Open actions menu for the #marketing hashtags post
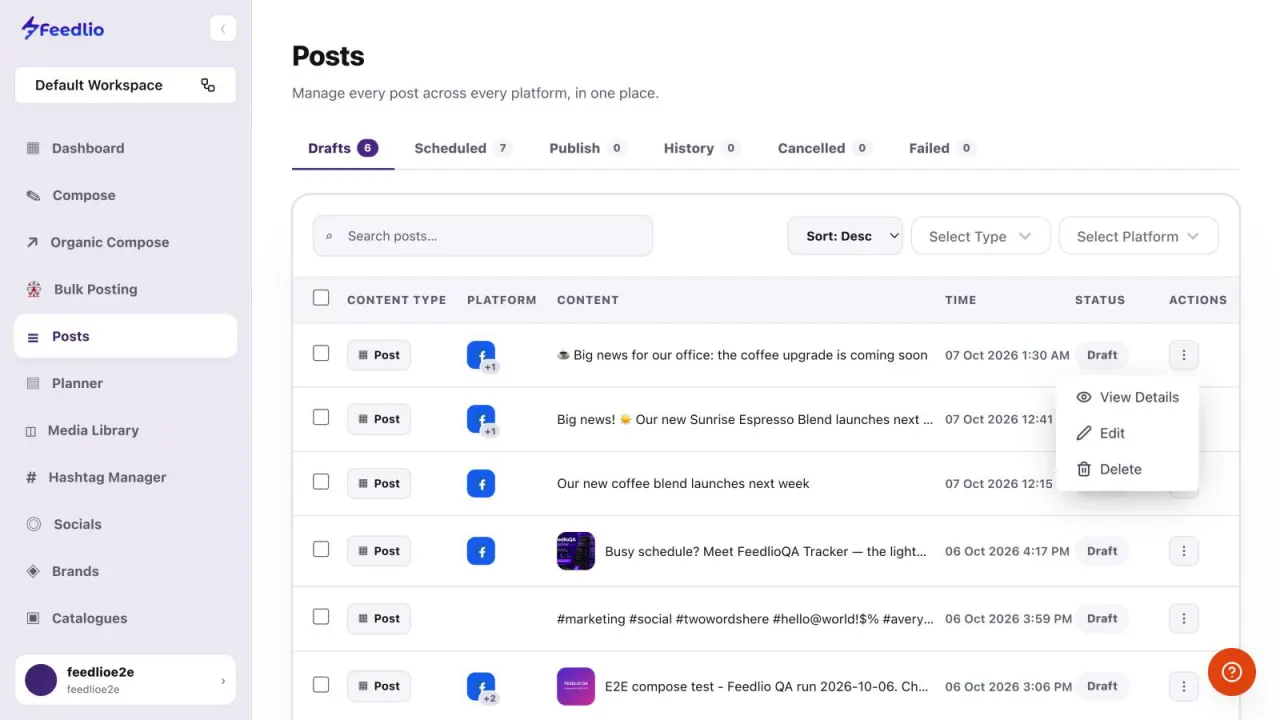The height and width of the screenshot is (720, 1280). (x=1184, y=618)
